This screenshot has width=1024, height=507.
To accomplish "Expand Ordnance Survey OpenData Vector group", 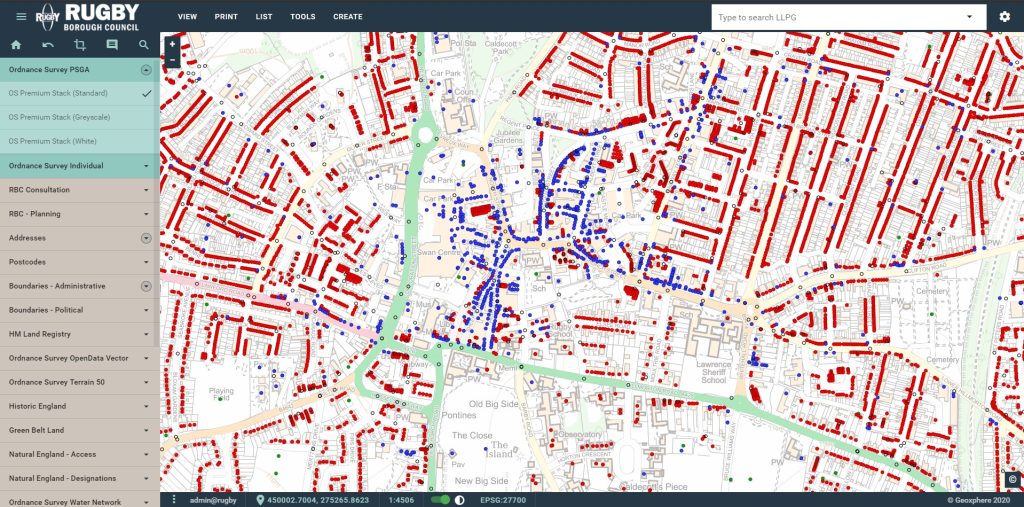I will pos(146,359).
